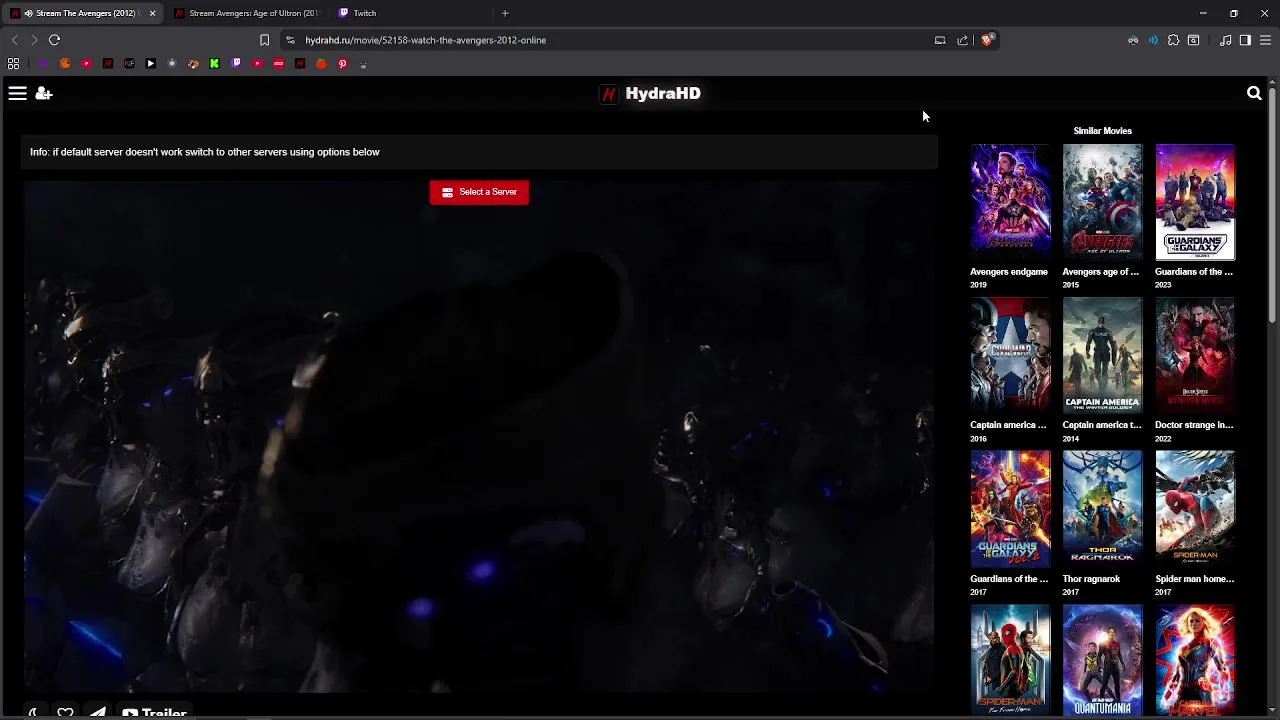This screenshot has width=1280, height=720.
Task: Open Guardians of the Galaxy 2023 poster
Action: point(1195,202)
